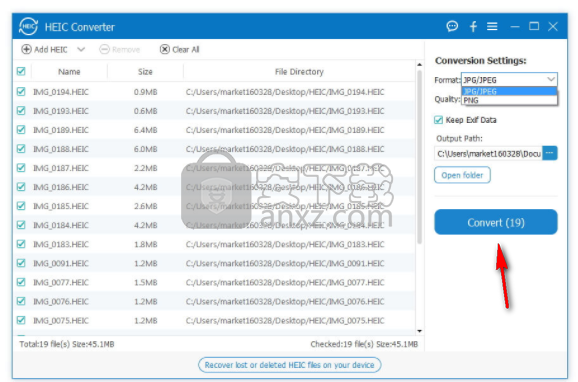Uncheck IMG_0189.HEIC checkbox
The image size is (578, 382).
[21, 130]
